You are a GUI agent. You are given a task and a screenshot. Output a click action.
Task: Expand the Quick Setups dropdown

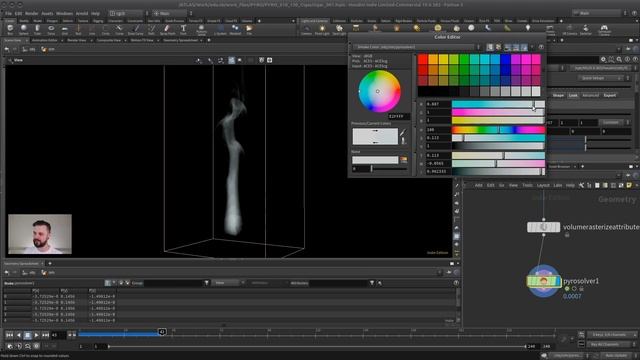coord(599,78)
